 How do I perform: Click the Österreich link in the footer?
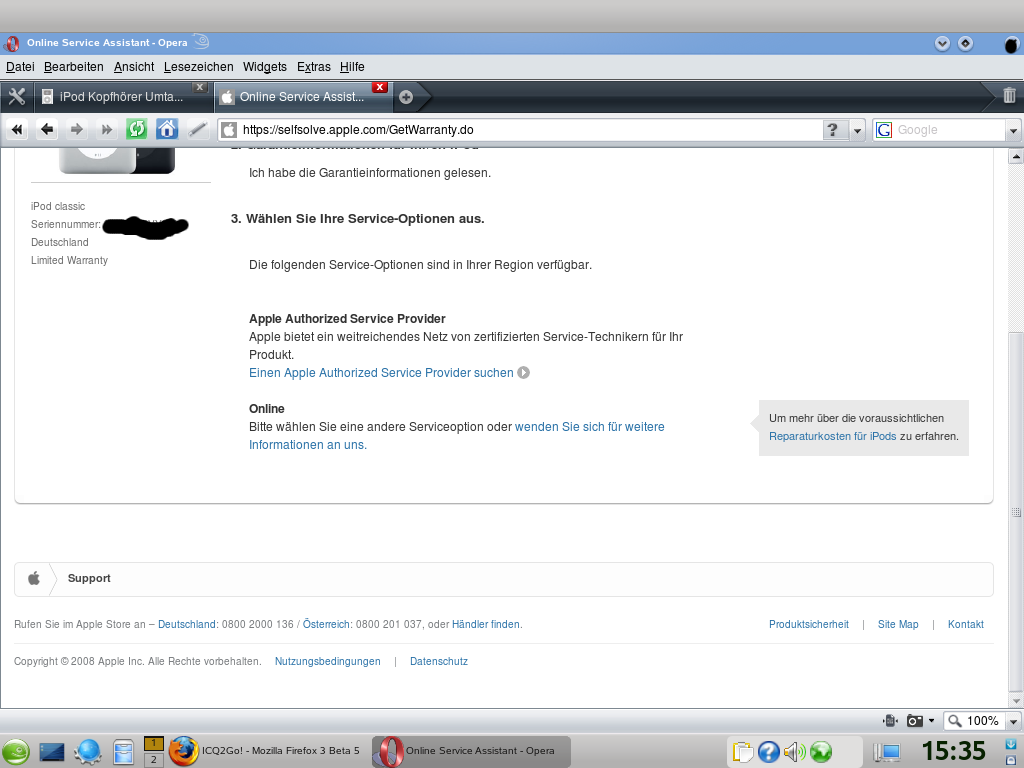click(x=327, y=624)
